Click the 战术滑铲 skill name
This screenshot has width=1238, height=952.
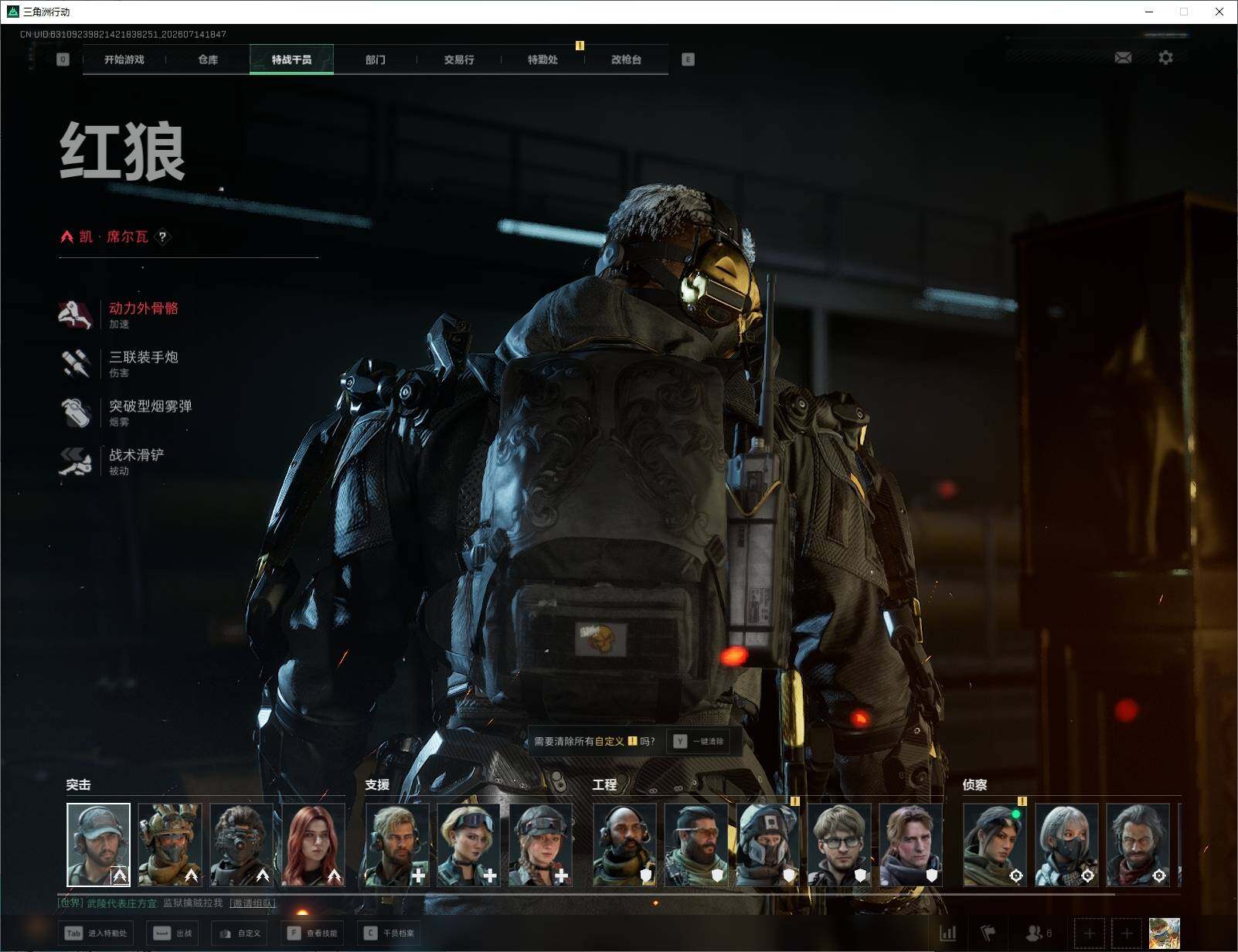137,455
